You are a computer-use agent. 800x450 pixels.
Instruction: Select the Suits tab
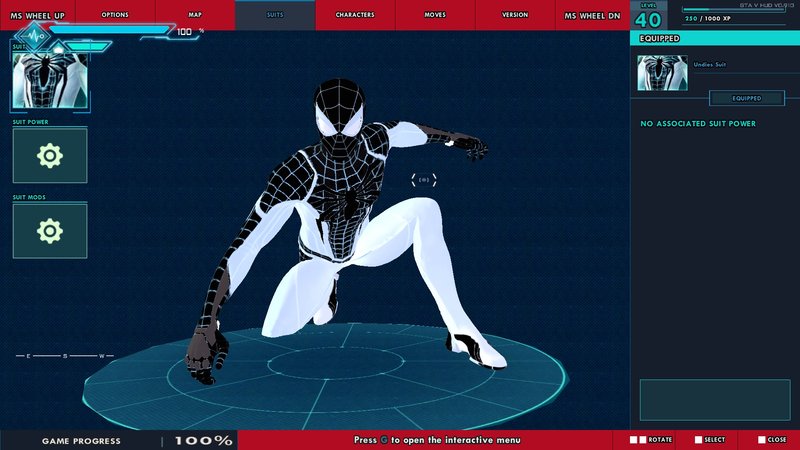coord(275,15)
